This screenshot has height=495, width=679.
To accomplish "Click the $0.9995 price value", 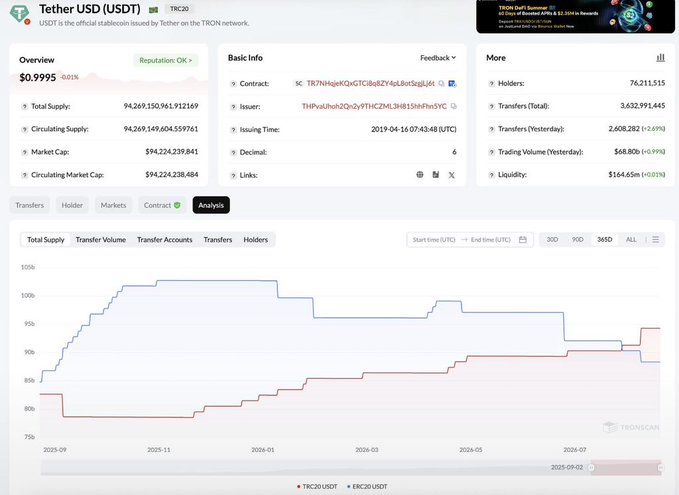I will 38,78.
